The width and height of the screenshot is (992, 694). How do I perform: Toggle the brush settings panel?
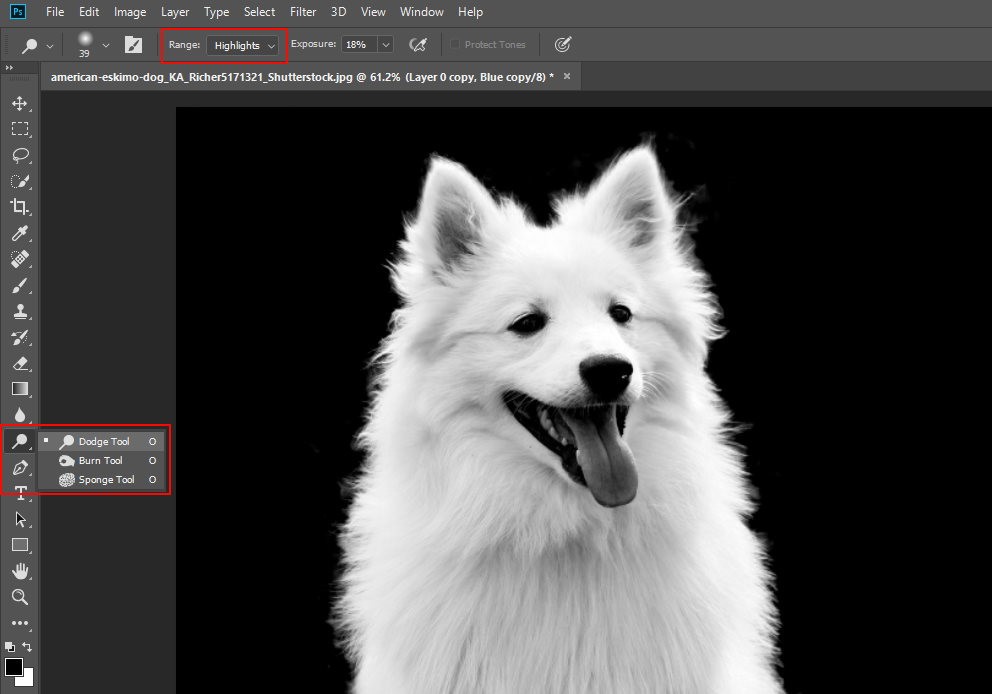(x=133, y=44)
